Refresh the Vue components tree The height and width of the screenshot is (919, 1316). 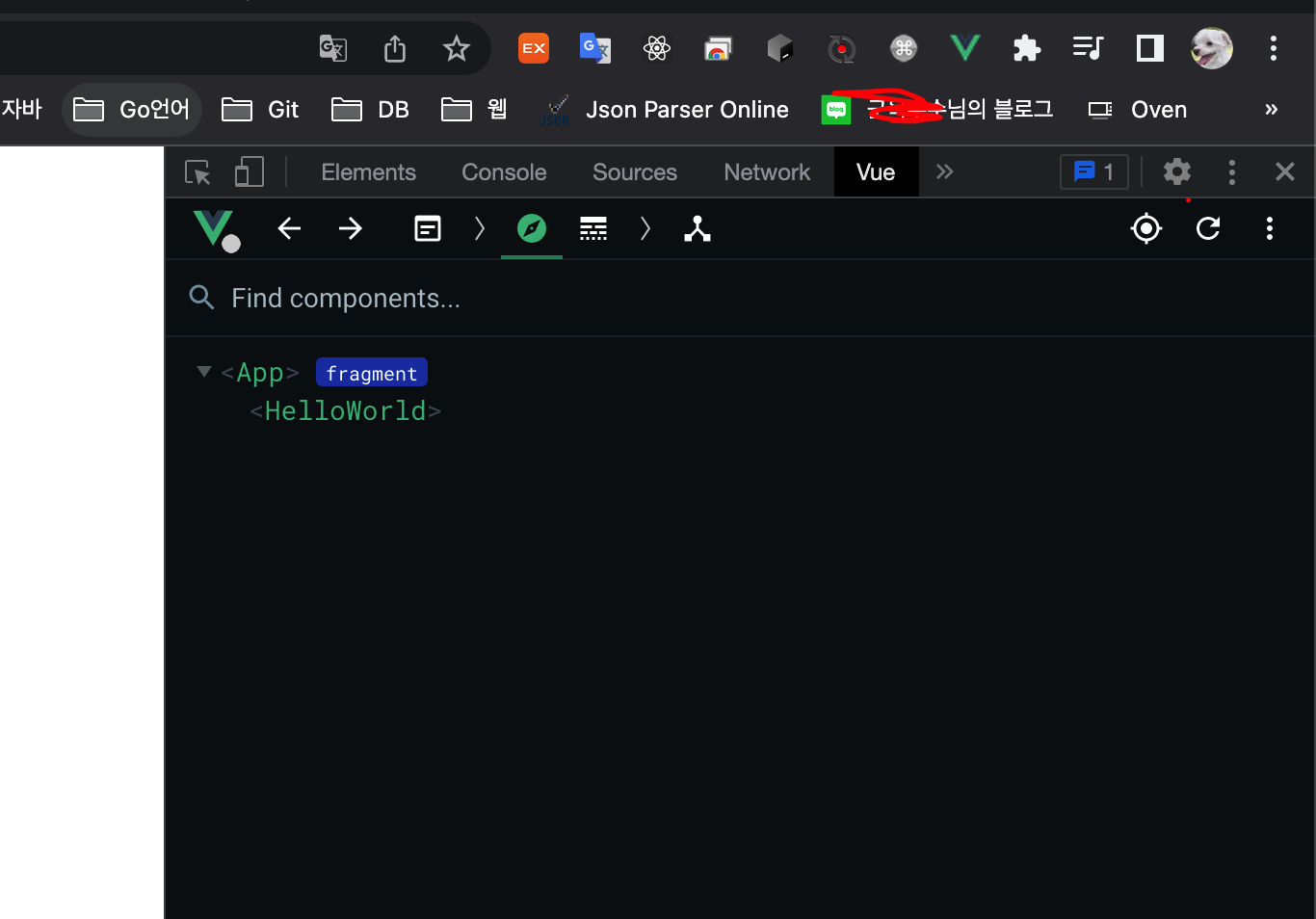coord(1208,228)
